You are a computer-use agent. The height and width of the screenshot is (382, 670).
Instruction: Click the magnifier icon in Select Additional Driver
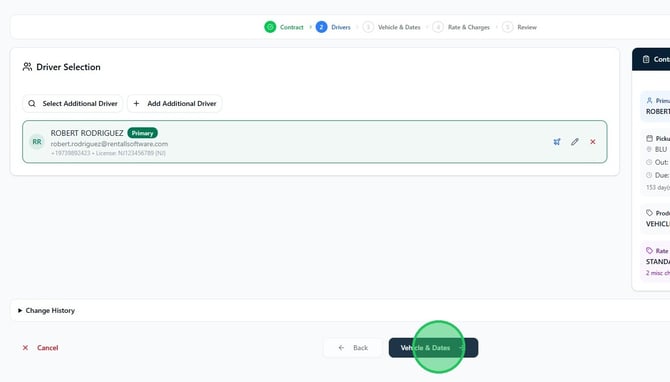tap(32, 103)
